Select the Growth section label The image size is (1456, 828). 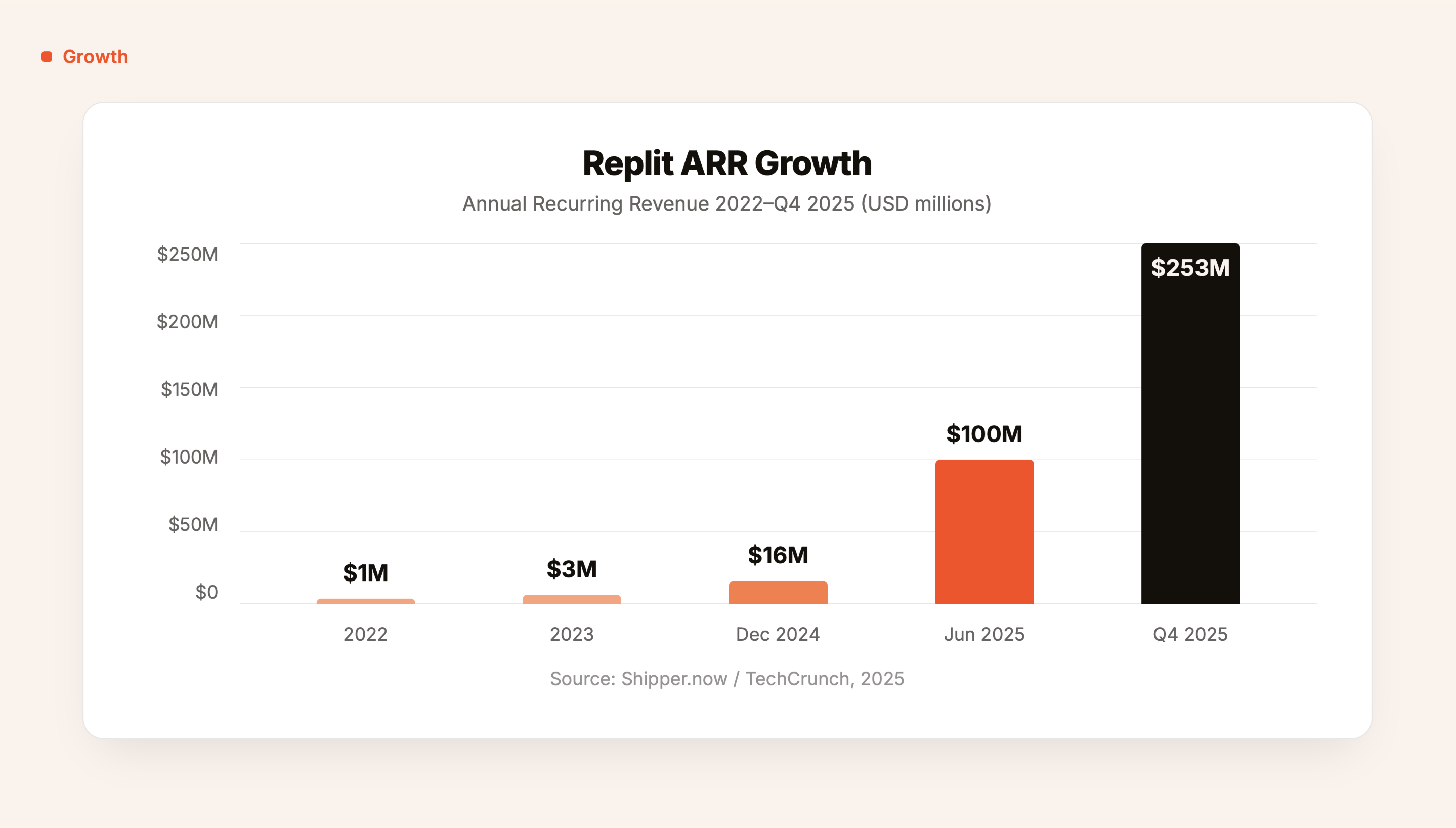(x=95, y=56)
